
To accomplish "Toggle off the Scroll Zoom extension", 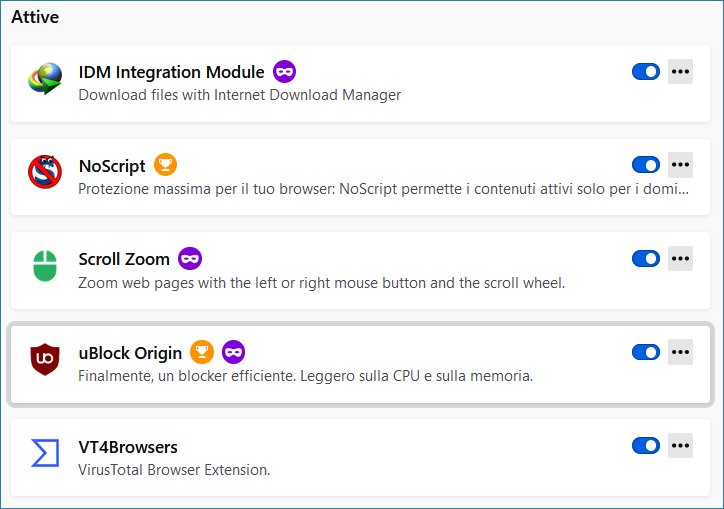I will click(646, 259).
